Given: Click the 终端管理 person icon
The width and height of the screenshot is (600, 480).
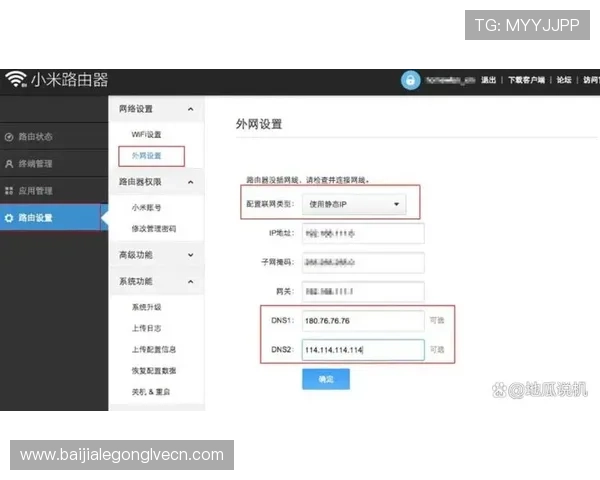Looking at the screenshot, I should (9, 164).
